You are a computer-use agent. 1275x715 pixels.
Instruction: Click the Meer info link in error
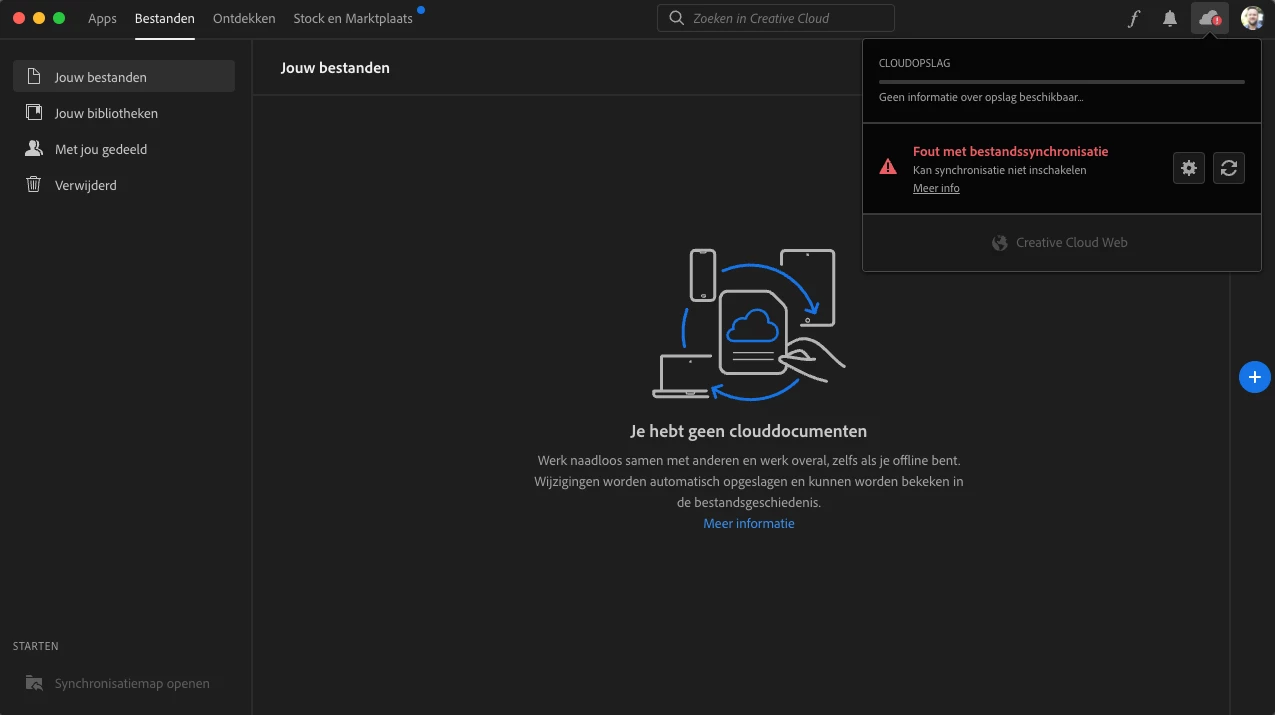click(936, 188)
